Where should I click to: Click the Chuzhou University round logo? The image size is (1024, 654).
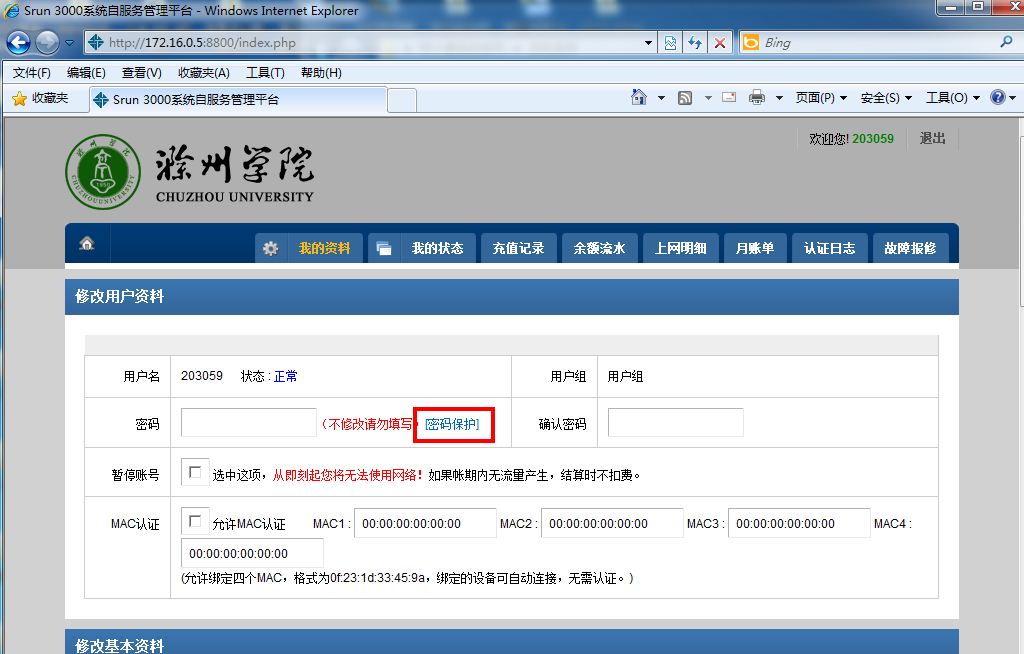pos(103,172)
